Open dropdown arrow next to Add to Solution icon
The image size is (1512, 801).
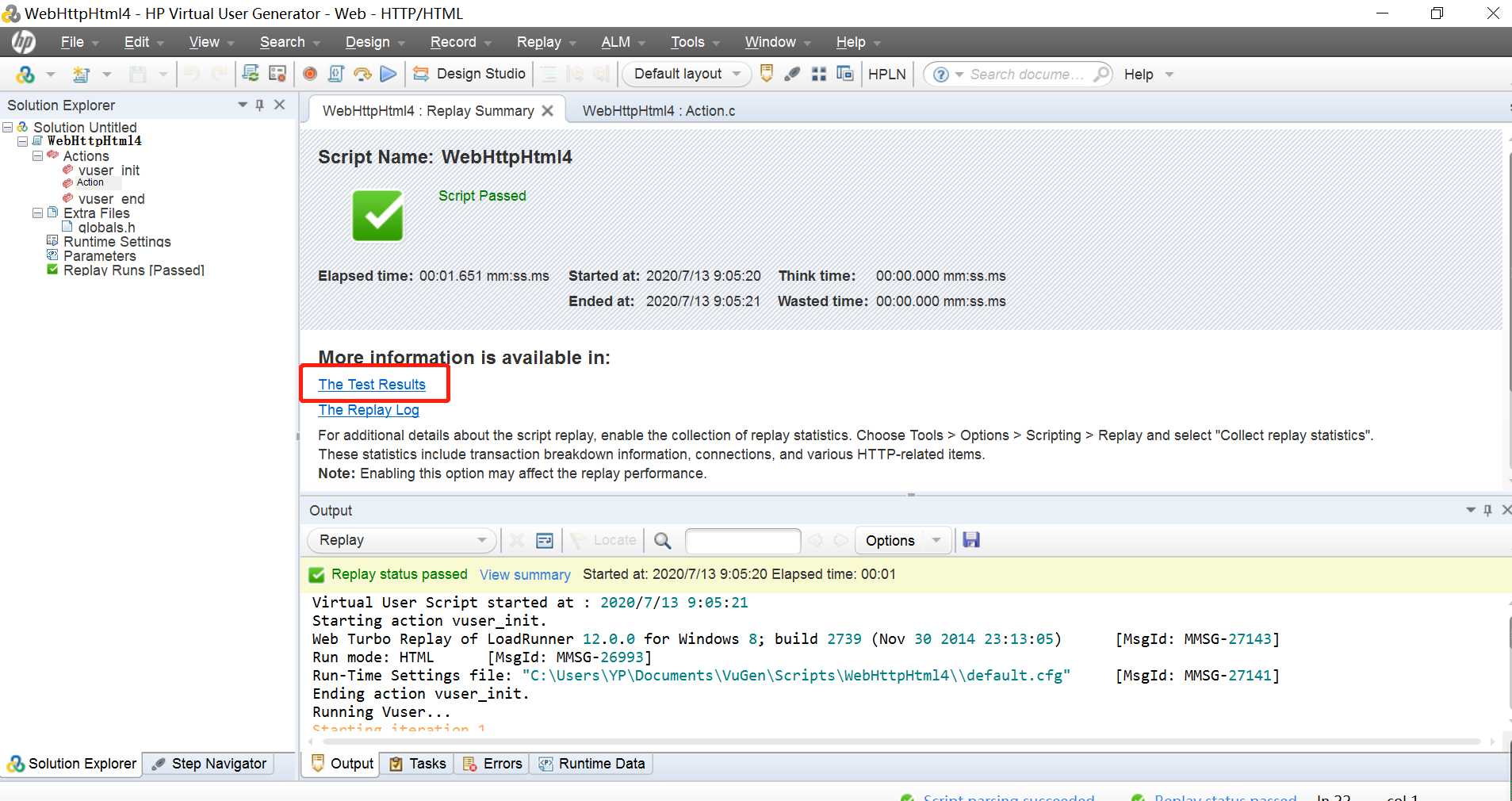(51, 75)
